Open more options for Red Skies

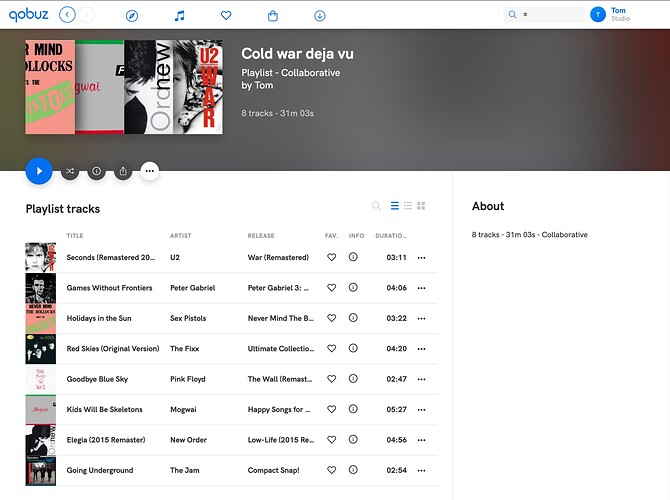(x=421, y=349)
